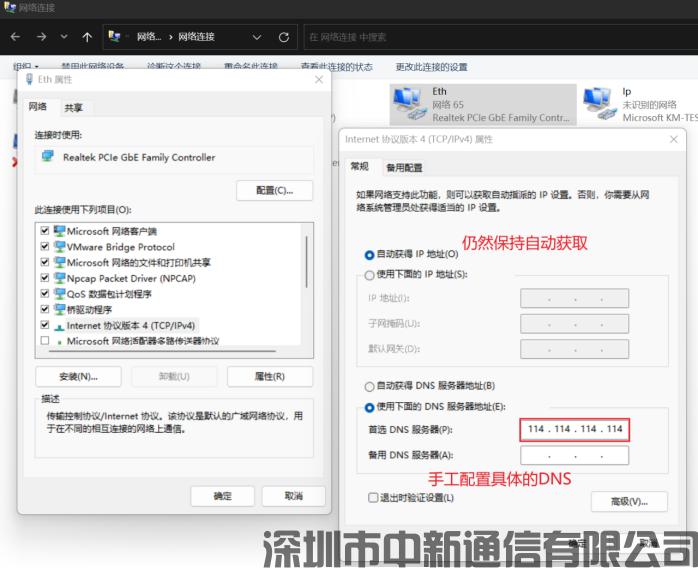Toggle Microsoft 网络的文件和打印机共享 checkbox

point(45,262)
